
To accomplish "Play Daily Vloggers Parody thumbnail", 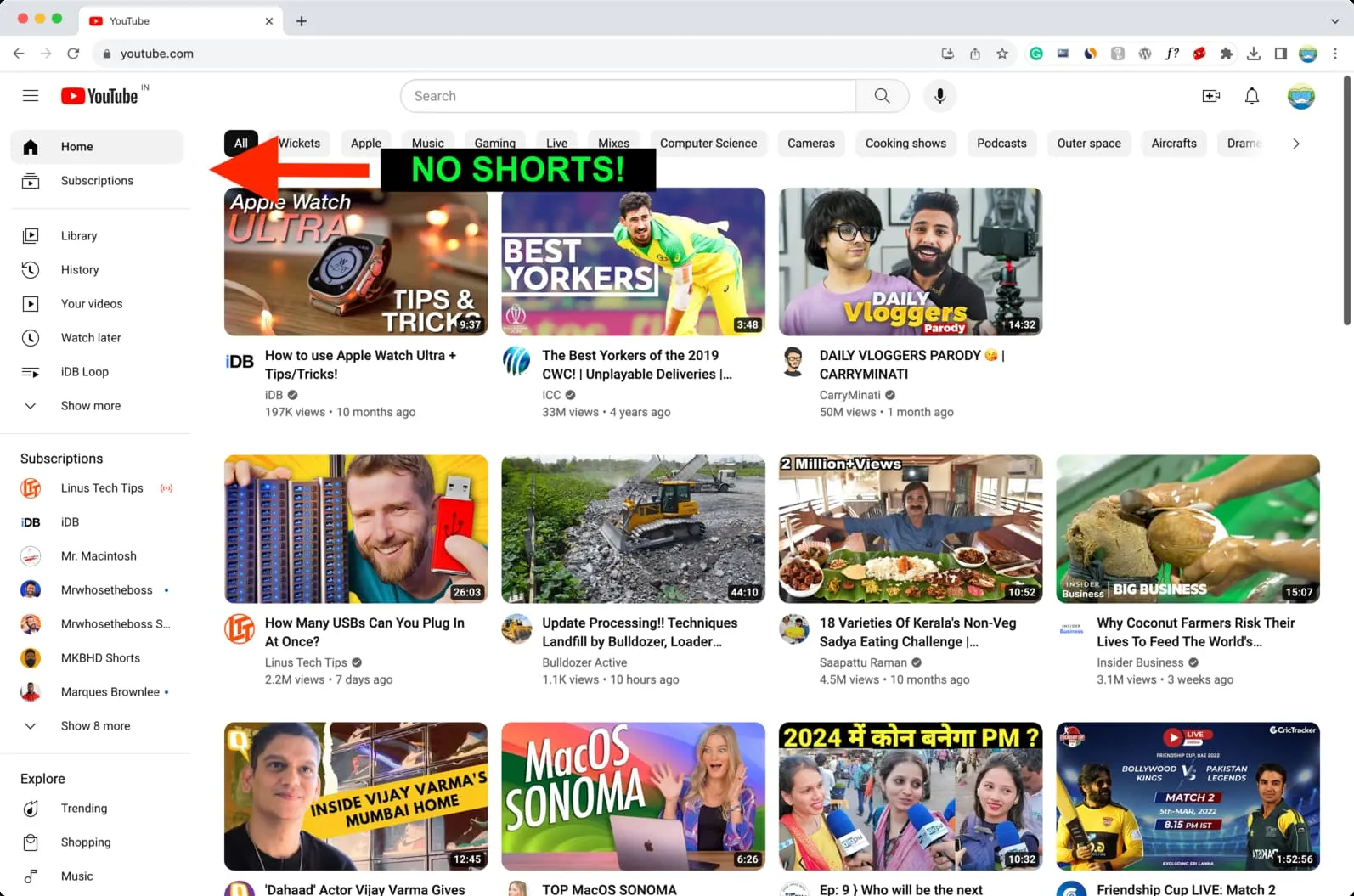I will 911,262.
